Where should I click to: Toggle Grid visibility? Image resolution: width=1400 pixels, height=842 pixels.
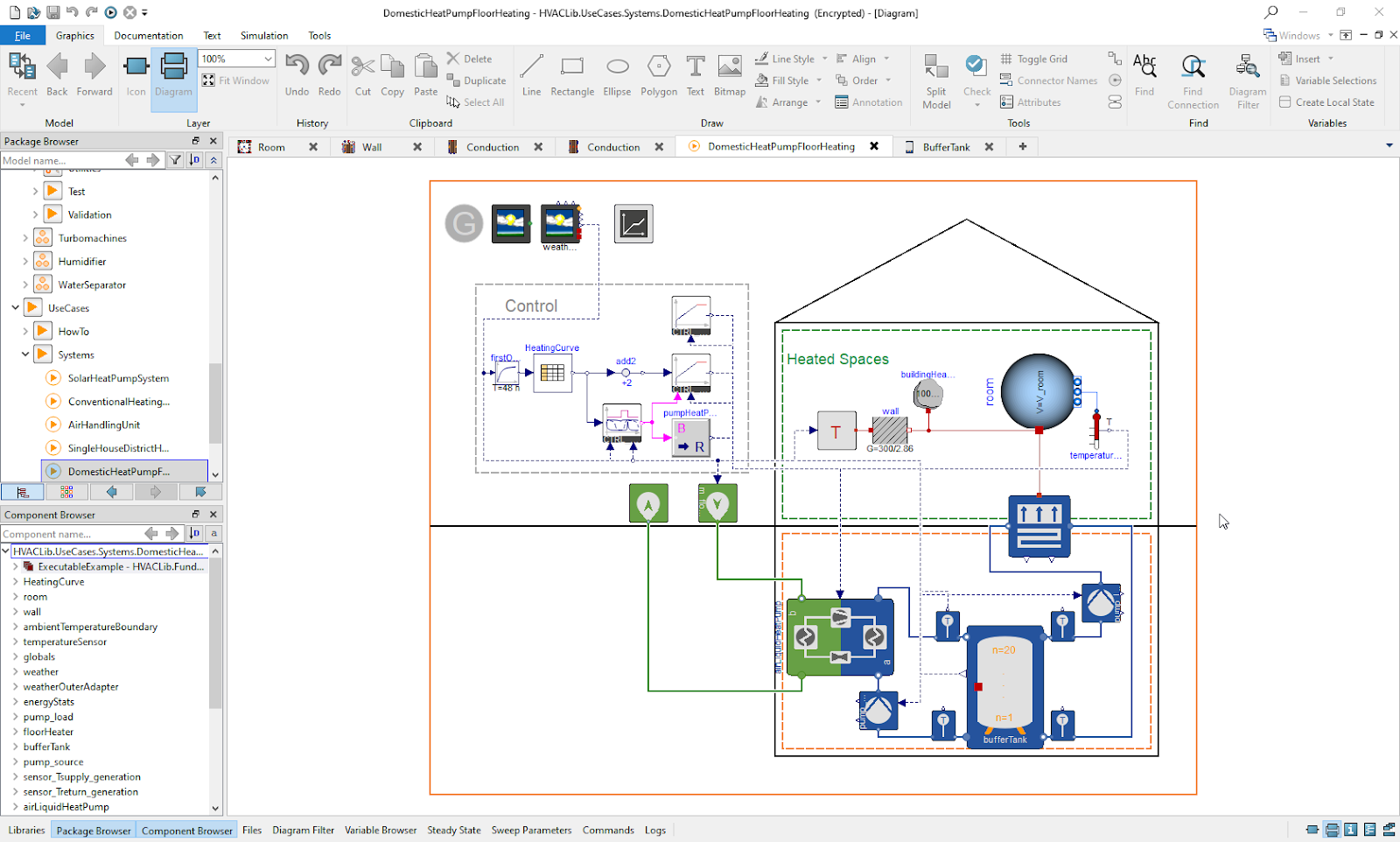[1034, 59]
